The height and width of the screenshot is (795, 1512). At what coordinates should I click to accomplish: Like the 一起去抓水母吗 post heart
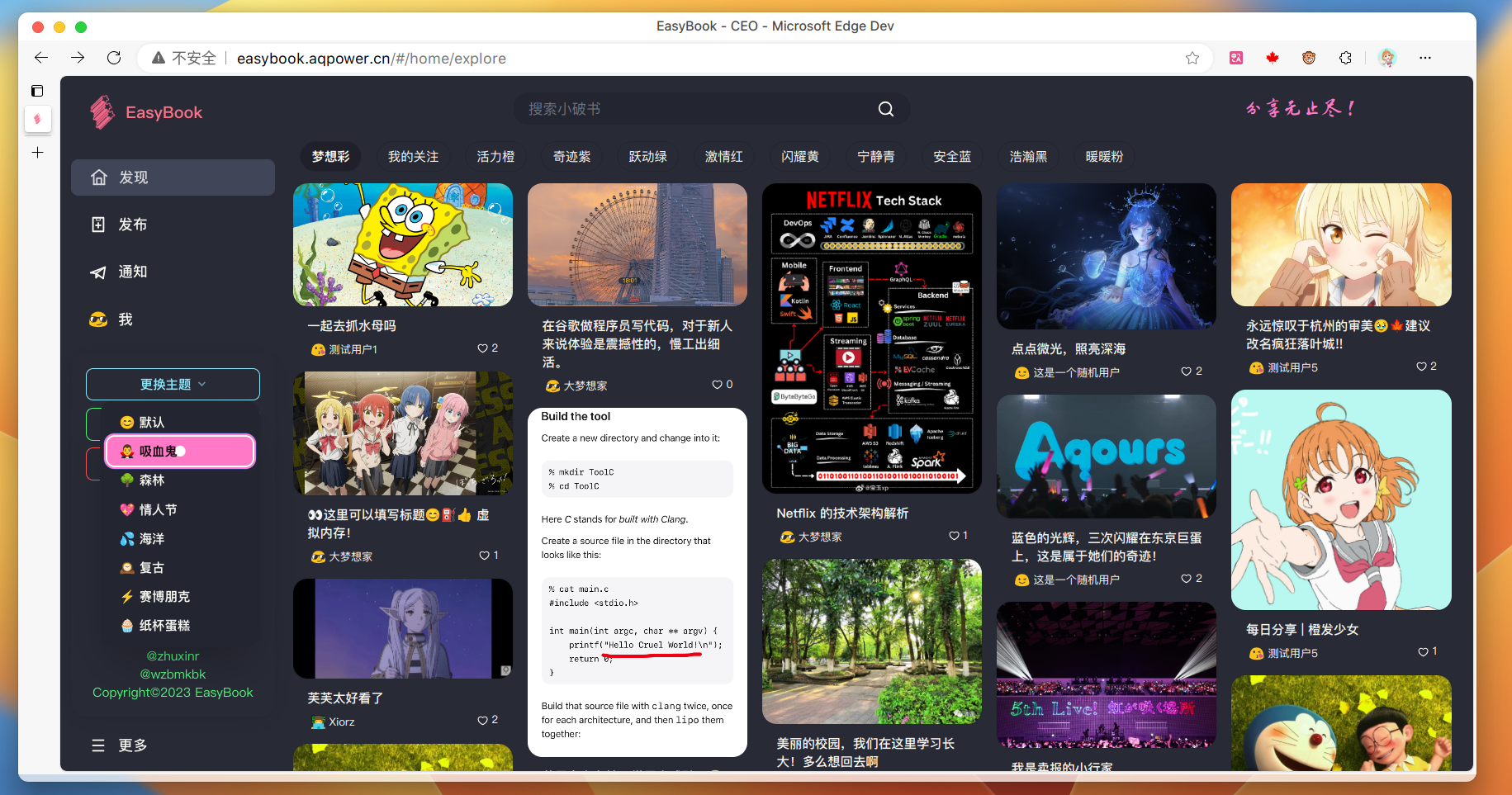(x=482, y=348)
